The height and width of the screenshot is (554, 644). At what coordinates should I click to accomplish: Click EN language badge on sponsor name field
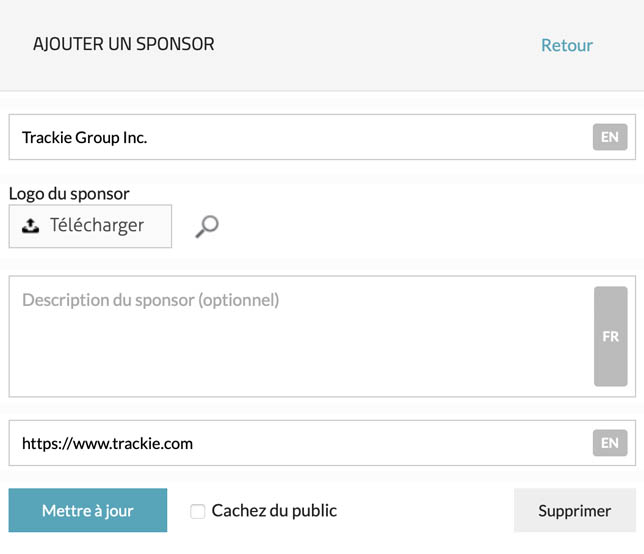pos(609,137)
